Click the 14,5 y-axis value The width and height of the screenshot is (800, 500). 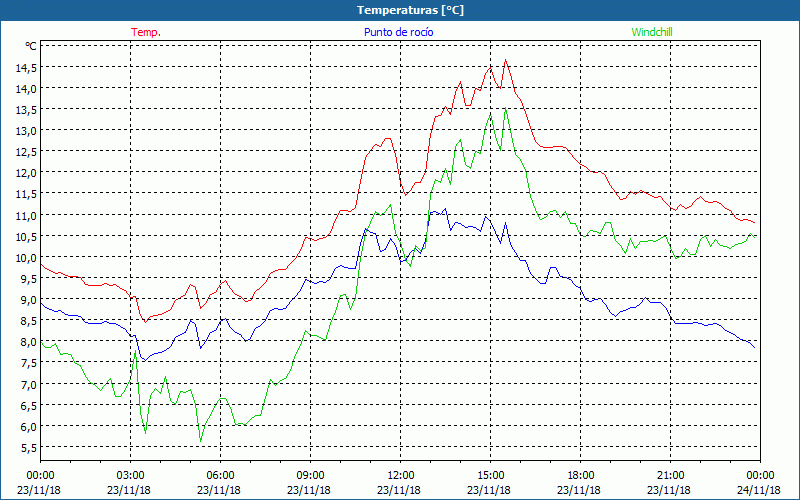(x=27, y=67)
